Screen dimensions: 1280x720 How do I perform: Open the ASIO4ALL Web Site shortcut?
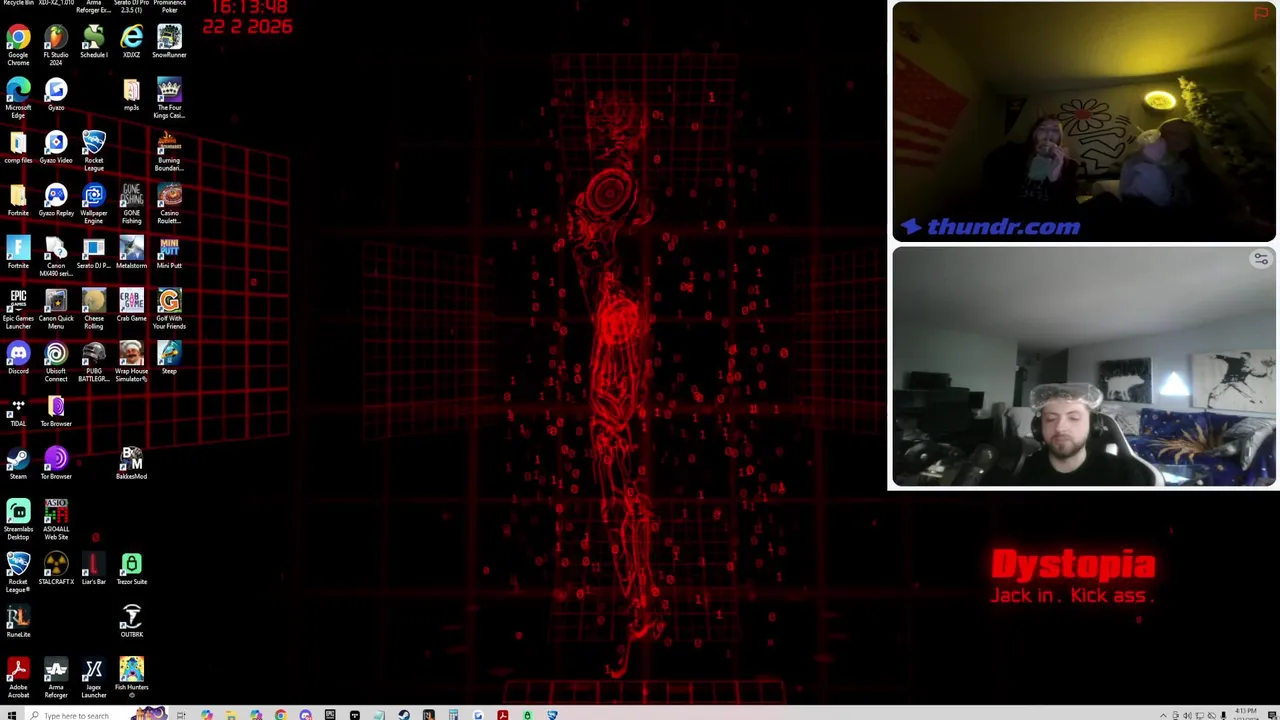[x=56, y=520]
